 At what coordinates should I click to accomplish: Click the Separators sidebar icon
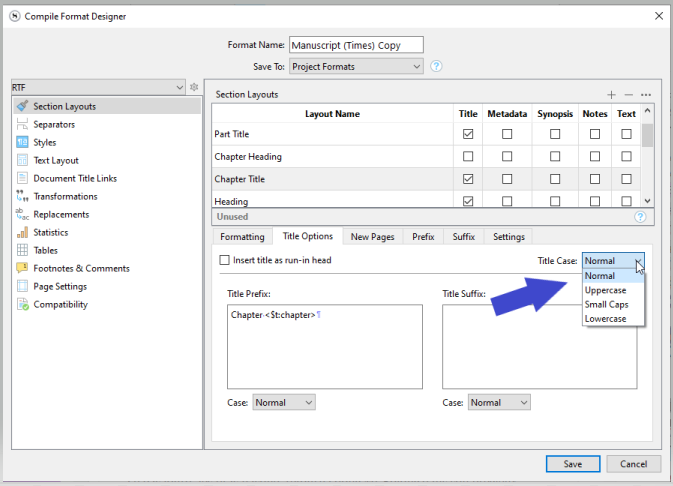(22, 124)
